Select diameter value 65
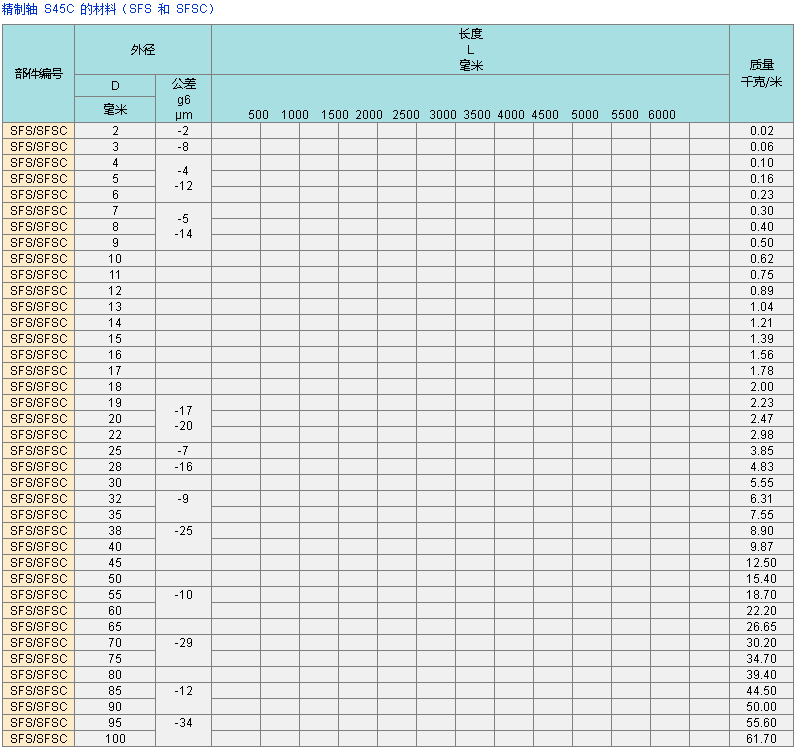 click(x=115, y=626)
